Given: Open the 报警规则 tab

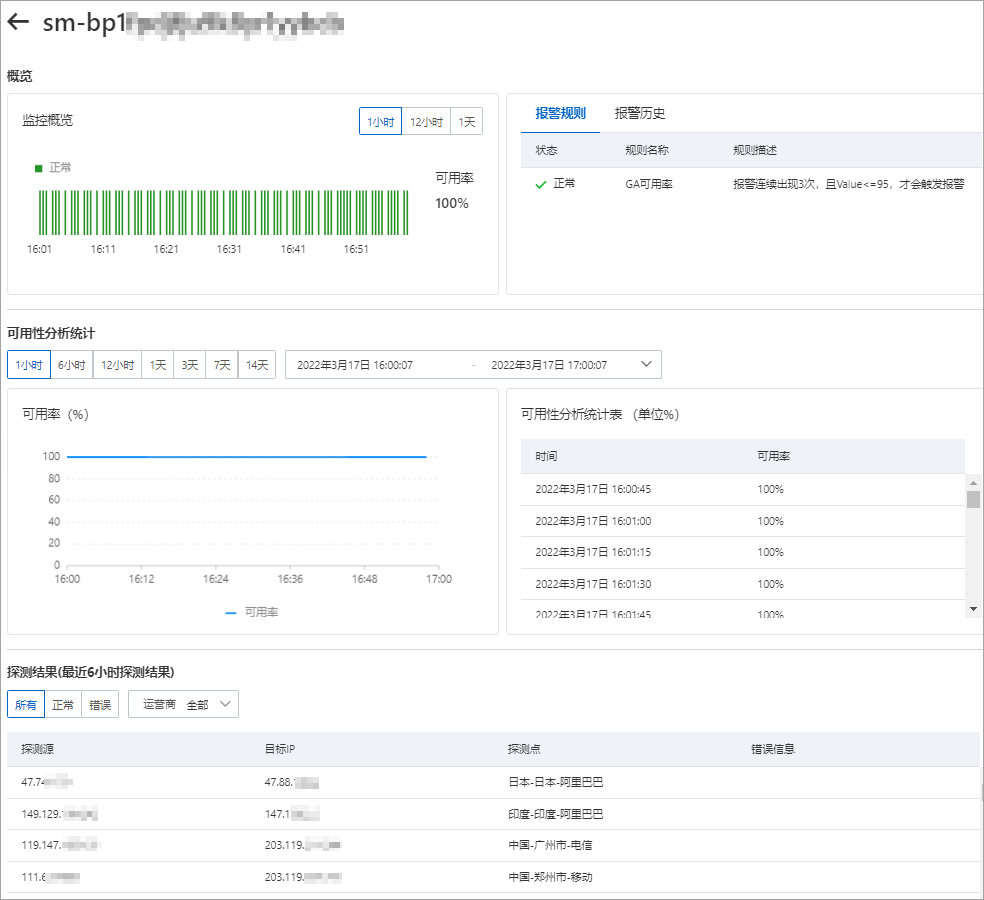Looking at the screenshot, I should (560, 114).
